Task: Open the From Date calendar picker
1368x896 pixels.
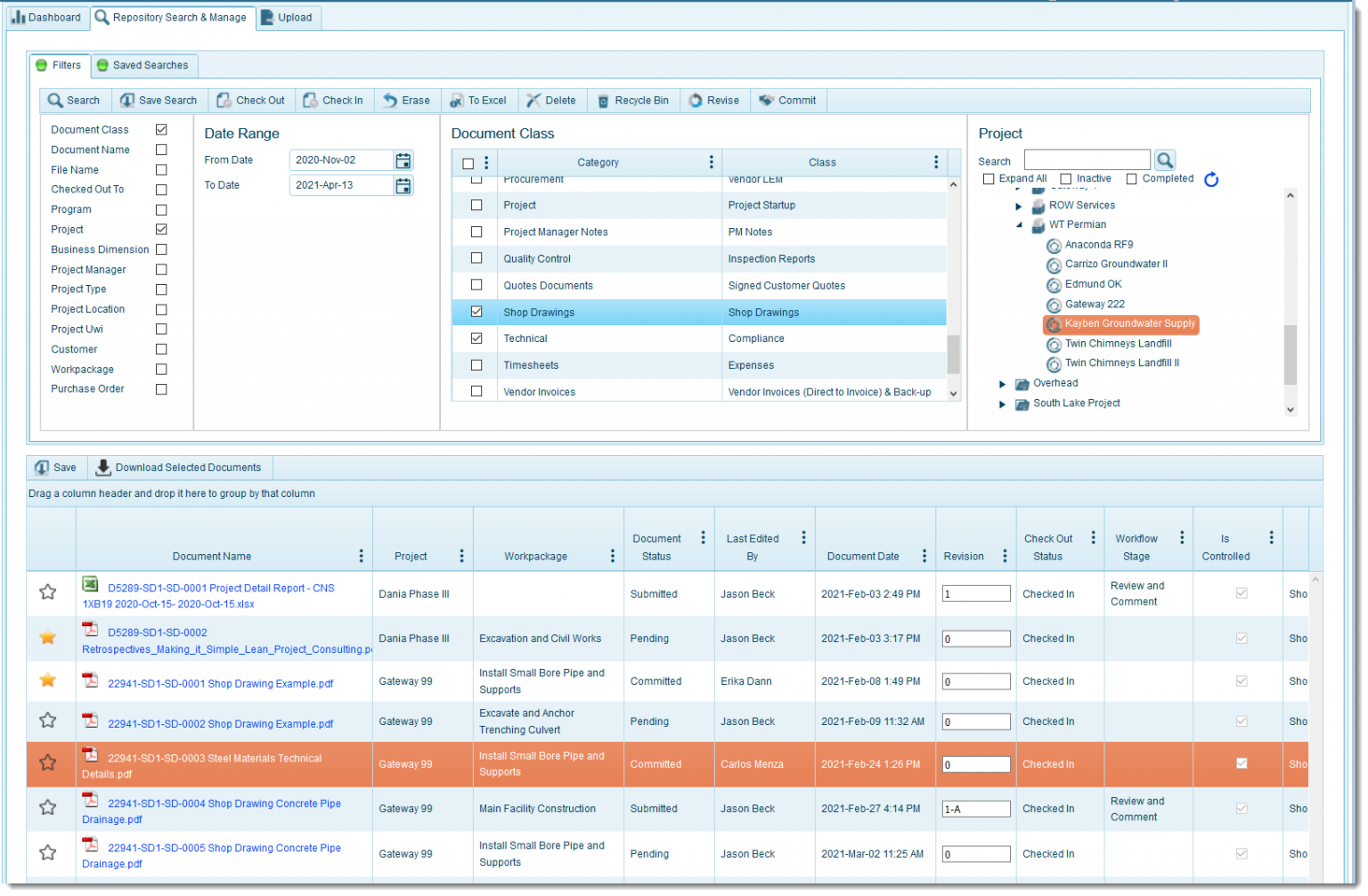Action: [403, 159]
